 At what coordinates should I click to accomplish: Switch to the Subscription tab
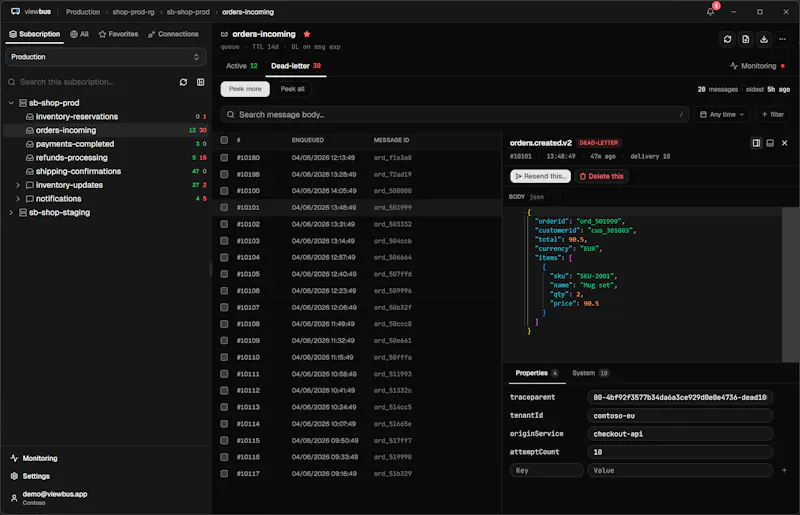click(x=34, y=34)
